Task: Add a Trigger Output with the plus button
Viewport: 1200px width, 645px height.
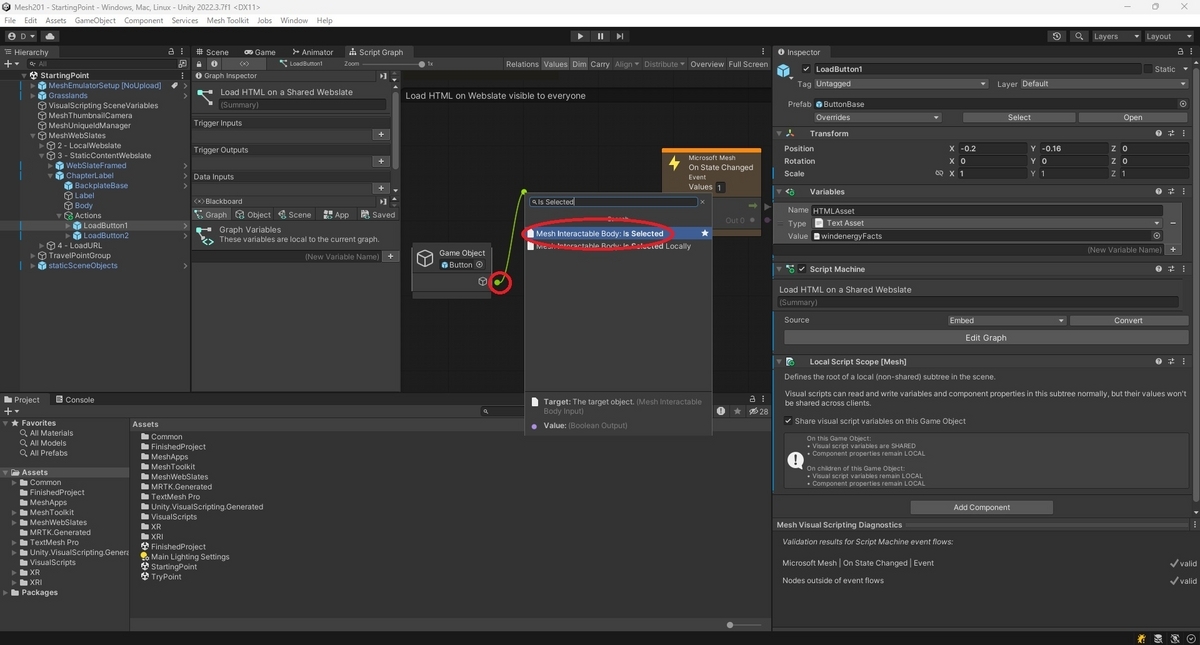Action: [380, 161]
